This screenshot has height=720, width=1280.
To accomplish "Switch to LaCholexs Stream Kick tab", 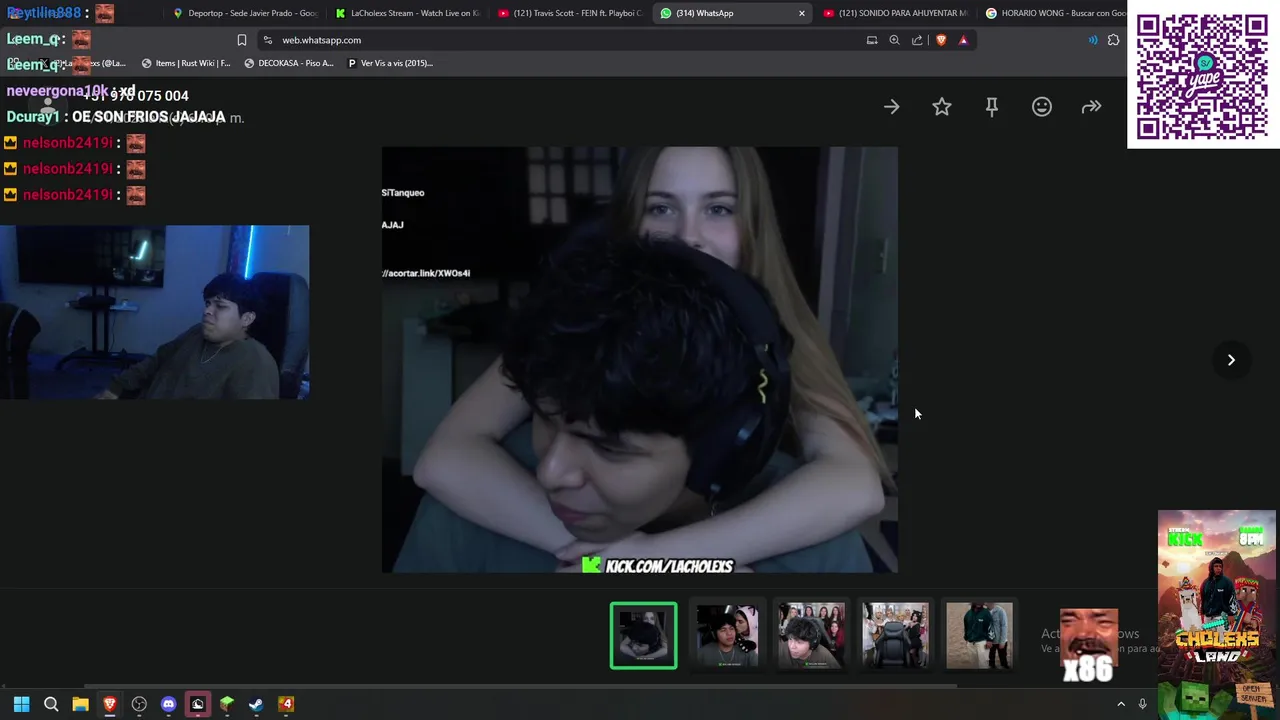I will (408, 13).
